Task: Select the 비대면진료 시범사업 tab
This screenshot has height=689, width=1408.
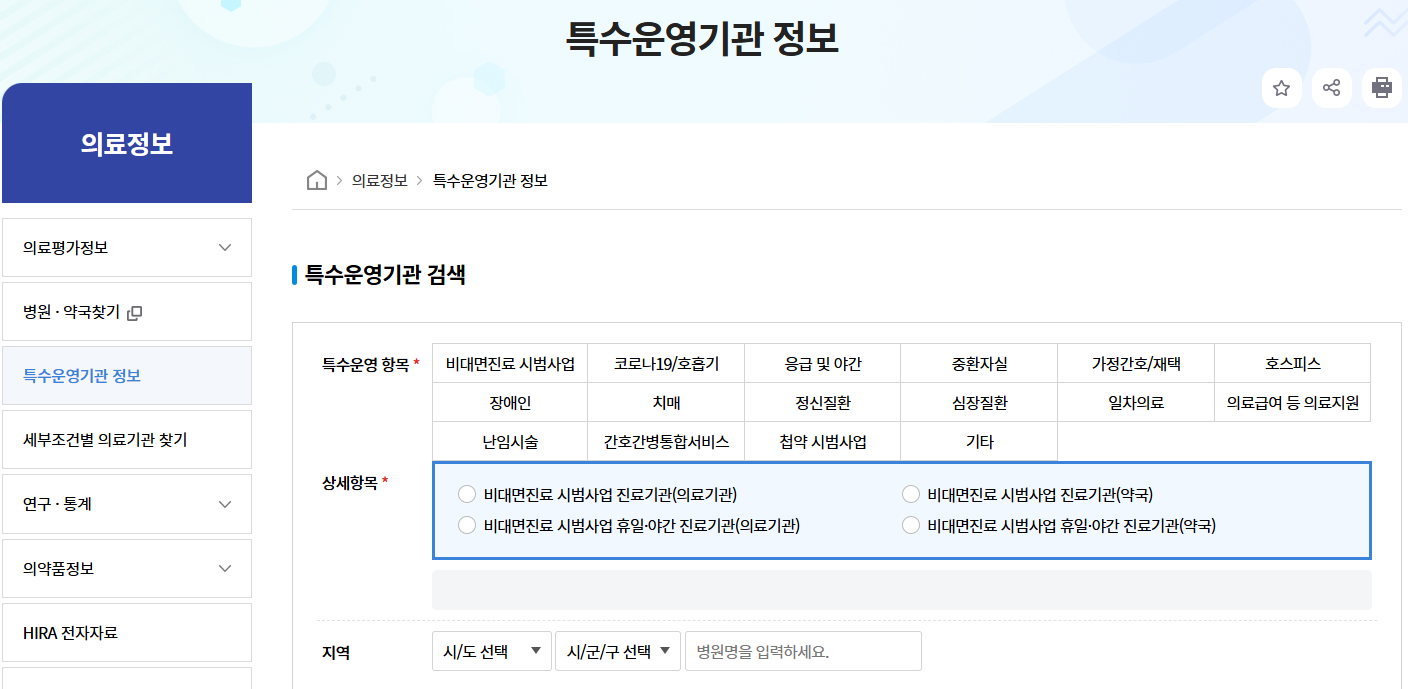Action: point(510,364)
